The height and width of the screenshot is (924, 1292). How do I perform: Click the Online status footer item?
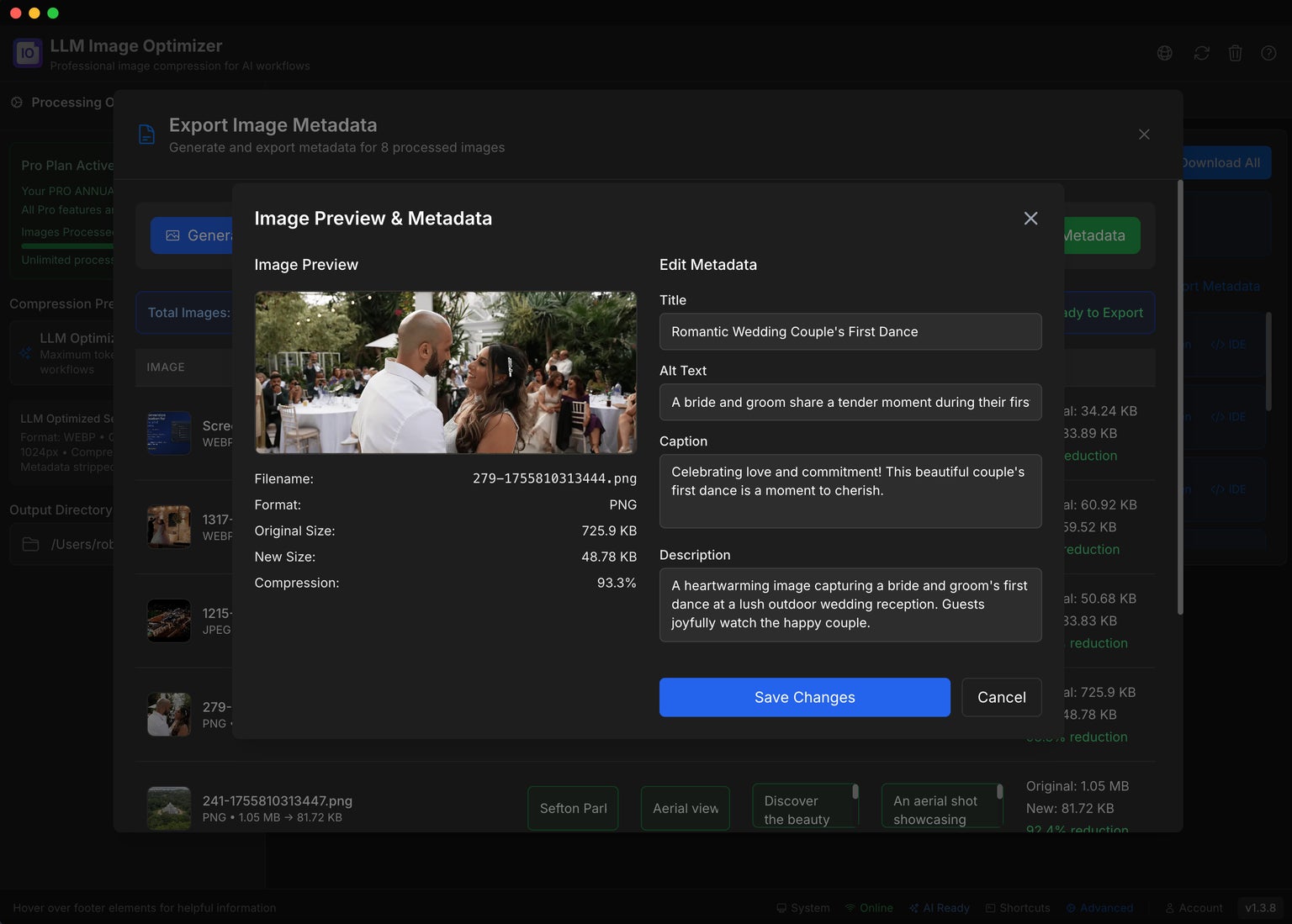point(869,908)
